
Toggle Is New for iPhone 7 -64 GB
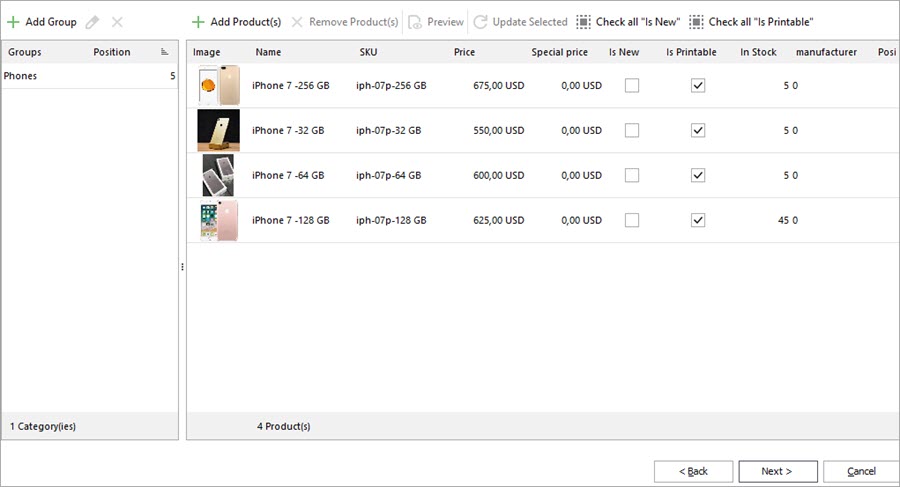point(632,175)
